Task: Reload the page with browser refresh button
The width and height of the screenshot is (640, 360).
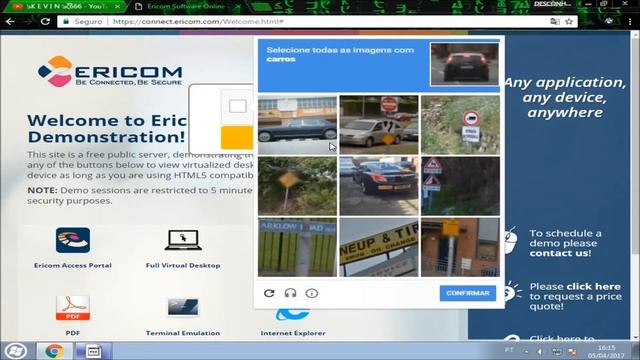Action: pyautogui.click(x=45, y=21)
